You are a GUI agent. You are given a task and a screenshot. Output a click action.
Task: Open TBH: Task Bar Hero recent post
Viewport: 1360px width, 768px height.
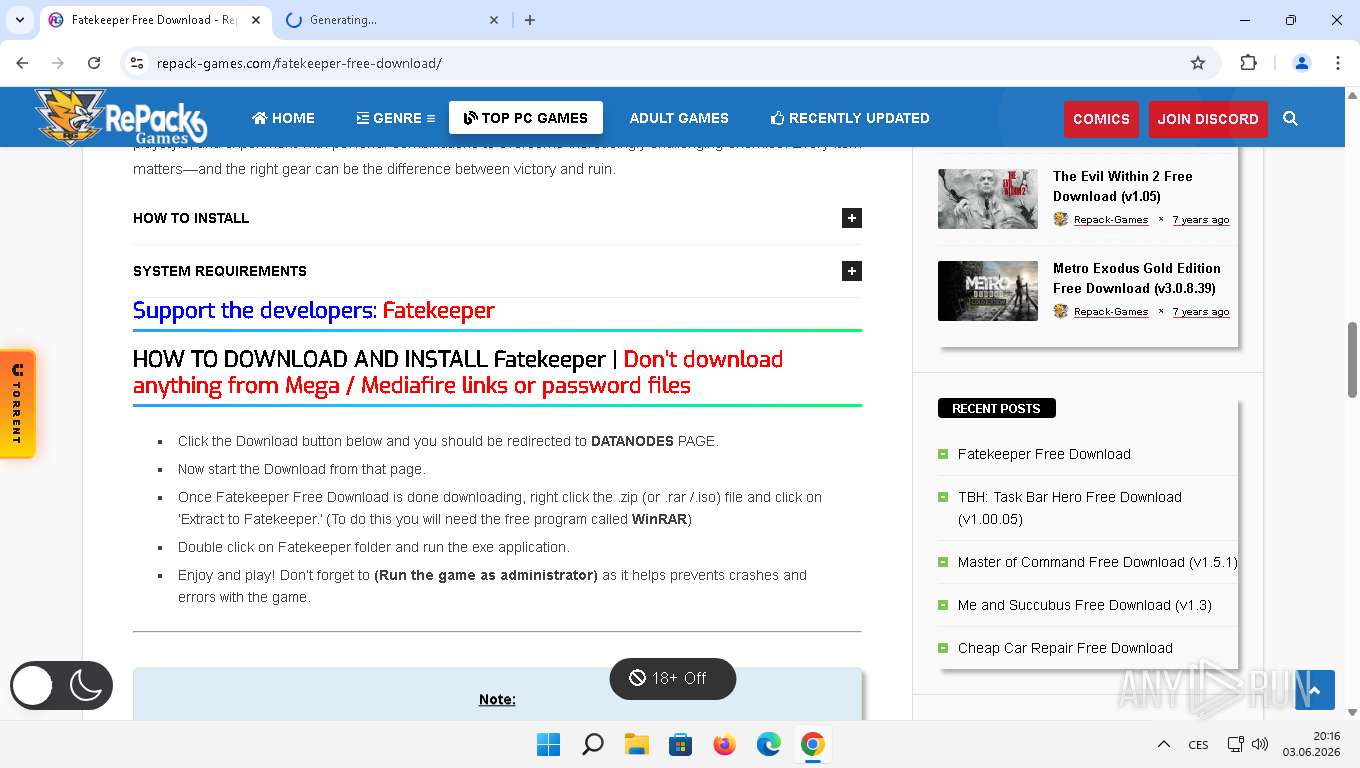tap(1070, 508)
